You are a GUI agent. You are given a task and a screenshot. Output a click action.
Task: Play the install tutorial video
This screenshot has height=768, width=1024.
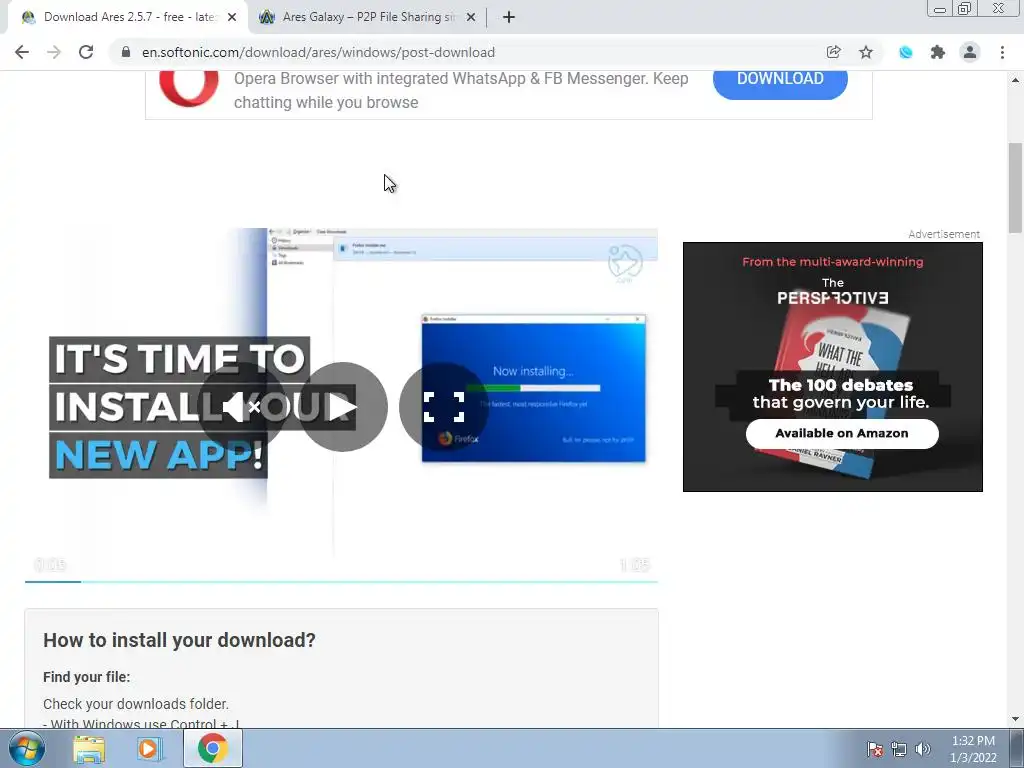(x=343, y=407)
